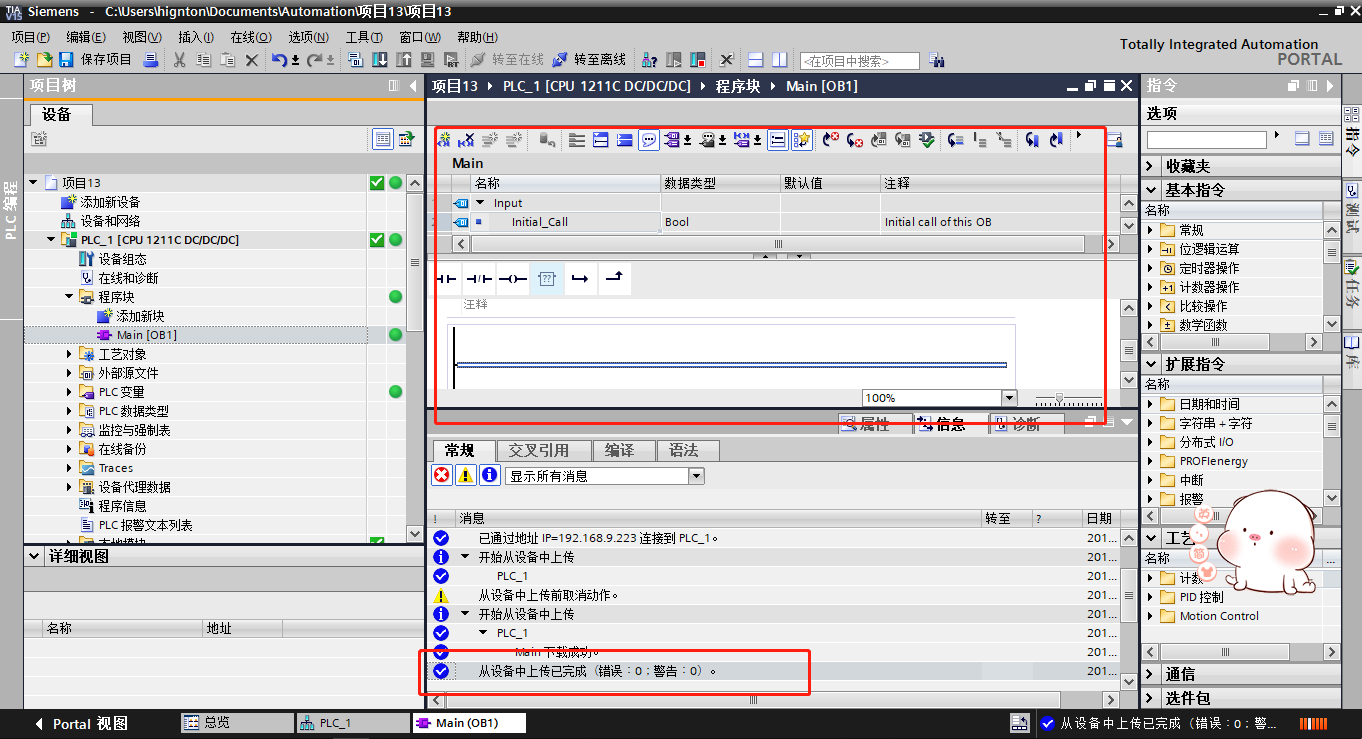Viewport: 1362px width, 739px height.
Task: Insert an output coil into the rung
Action: 513,279
